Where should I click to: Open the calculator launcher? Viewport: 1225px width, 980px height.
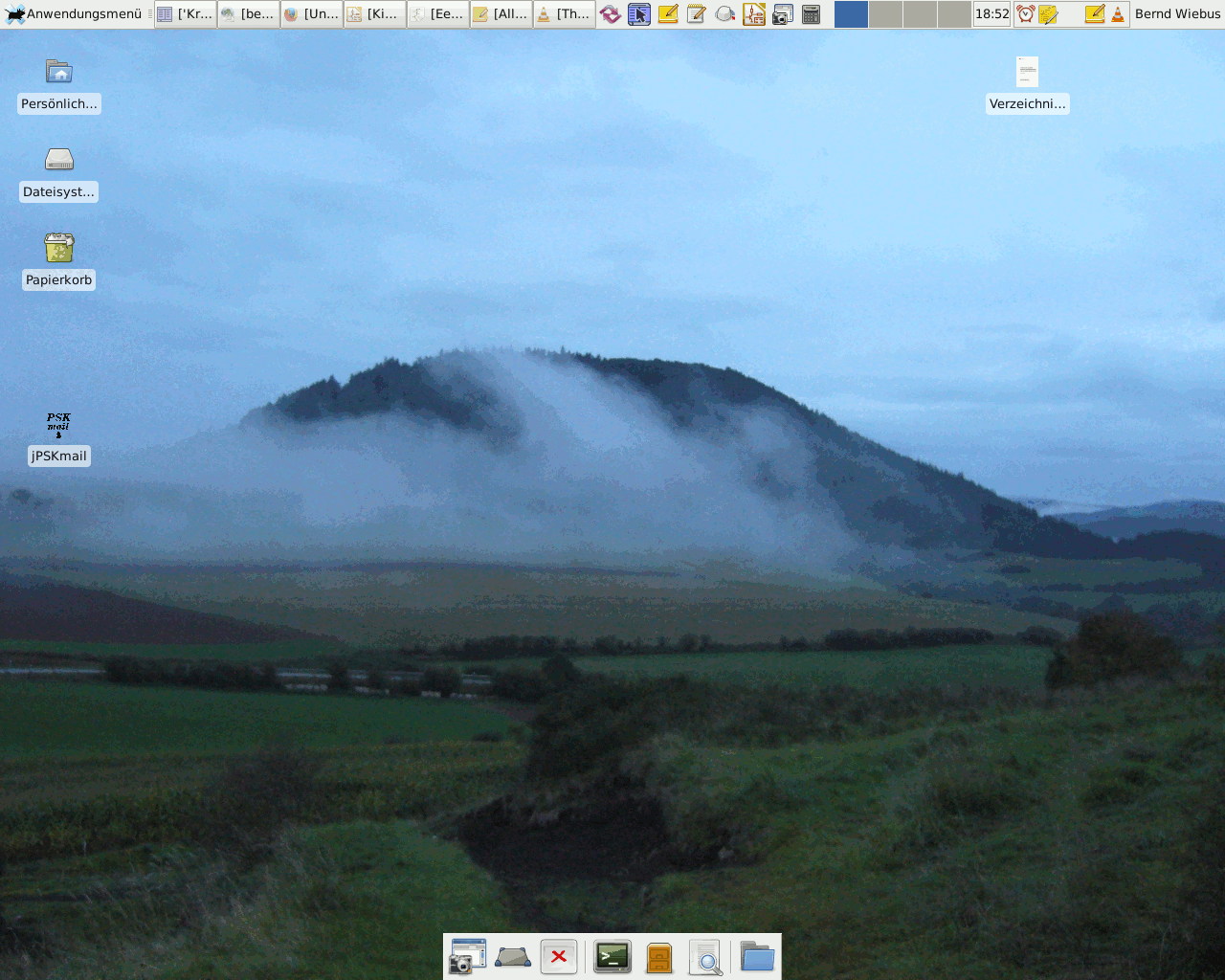coord(812,13)
